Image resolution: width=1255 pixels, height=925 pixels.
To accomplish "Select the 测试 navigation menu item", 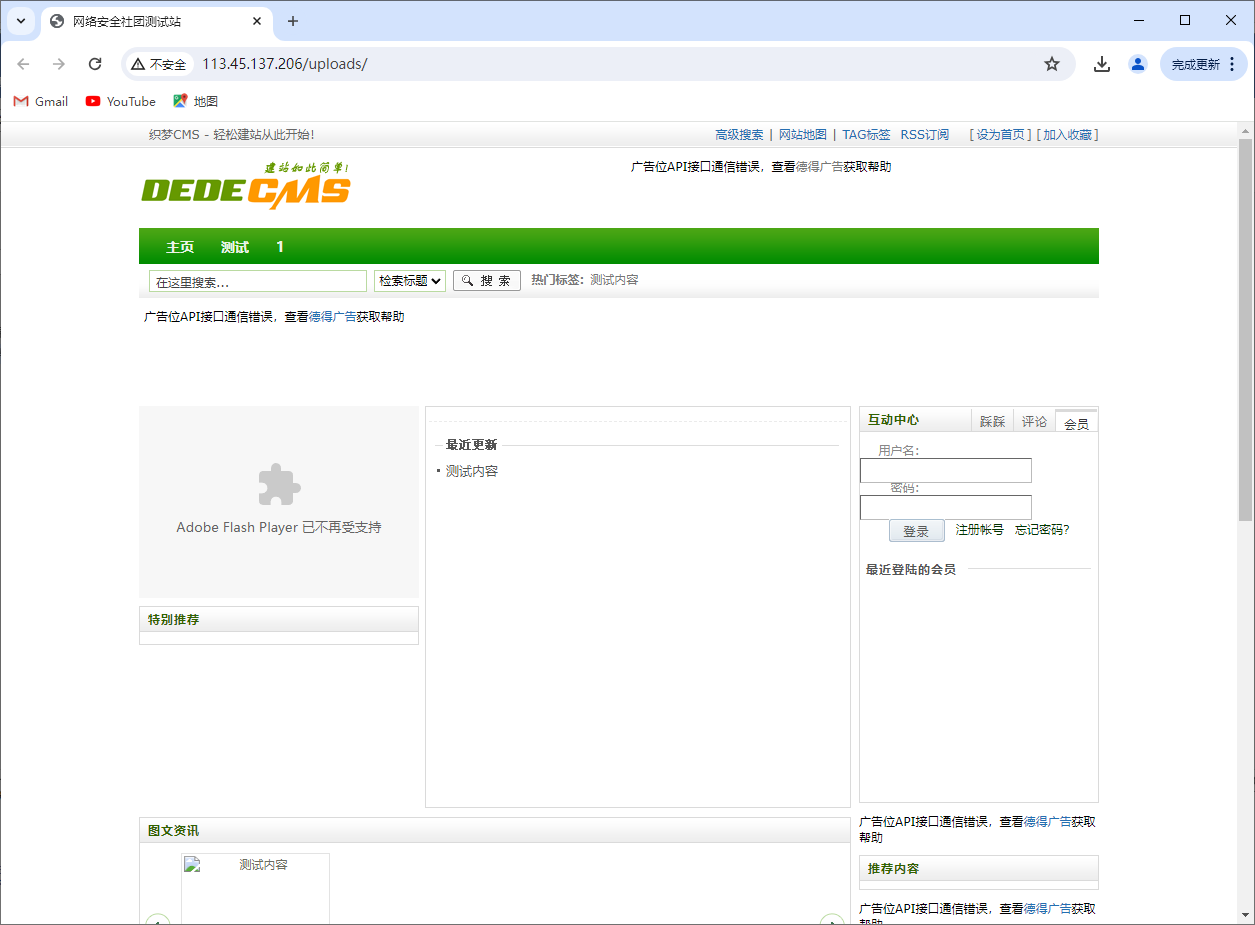I will (x=235, y=247).
